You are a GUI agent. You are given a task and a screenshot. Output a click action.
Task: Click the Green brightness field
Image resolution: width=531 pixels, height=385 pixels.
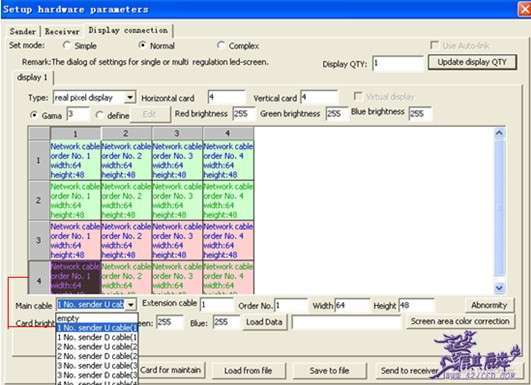[336, 113]
